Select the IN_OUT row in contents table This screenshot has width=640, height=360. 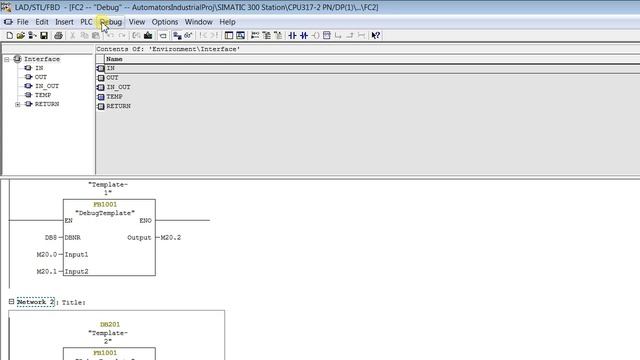[x=368, y=87]
